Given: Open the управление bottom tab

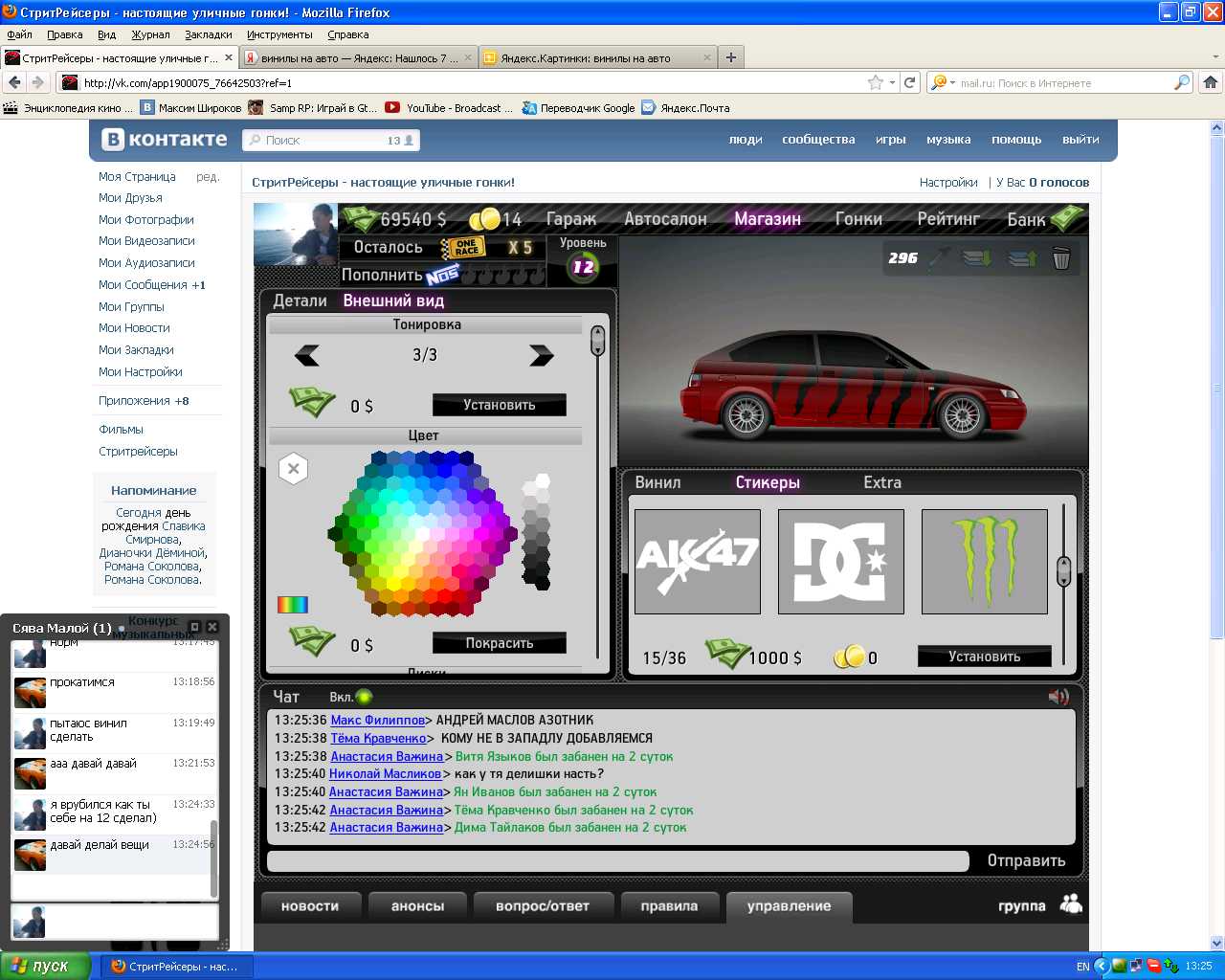Looking at the screenshot, I should point(789,906).
